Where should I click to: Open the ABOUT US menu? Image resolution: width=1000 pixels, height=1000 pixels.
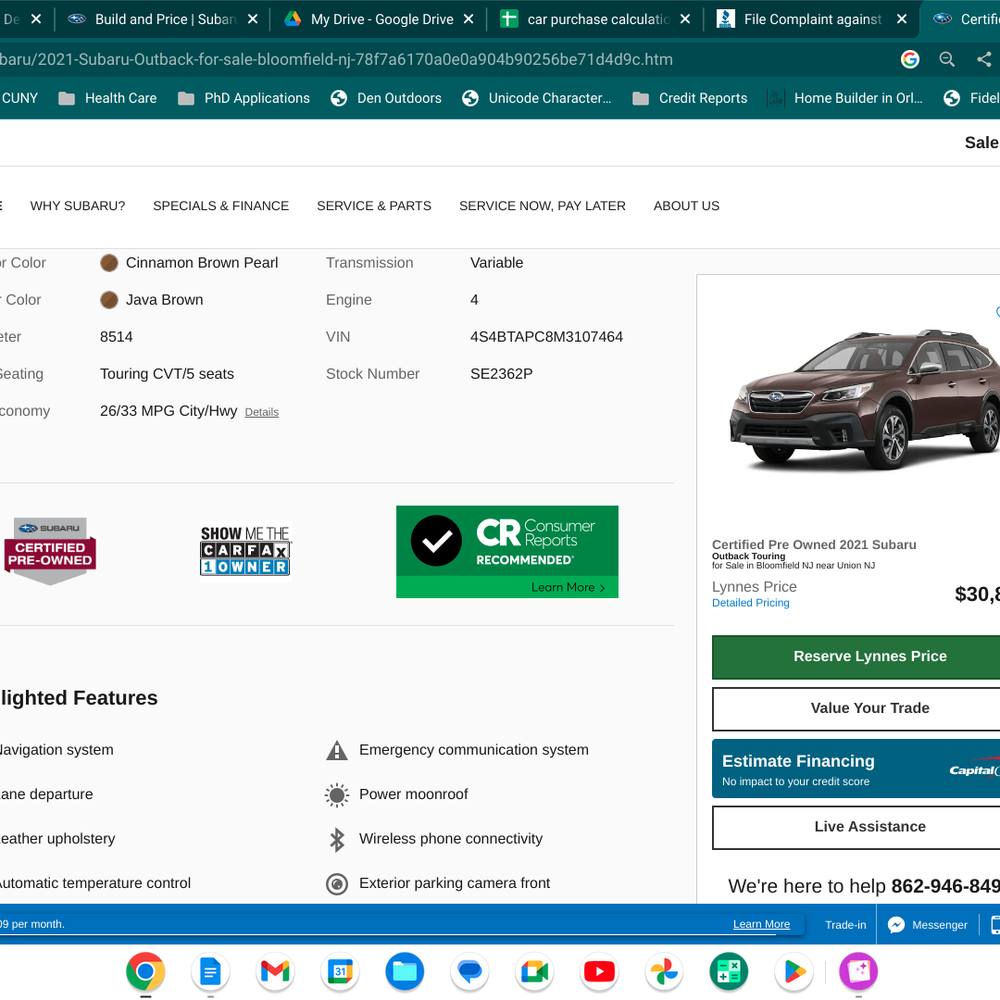click(x=686, y=206)
